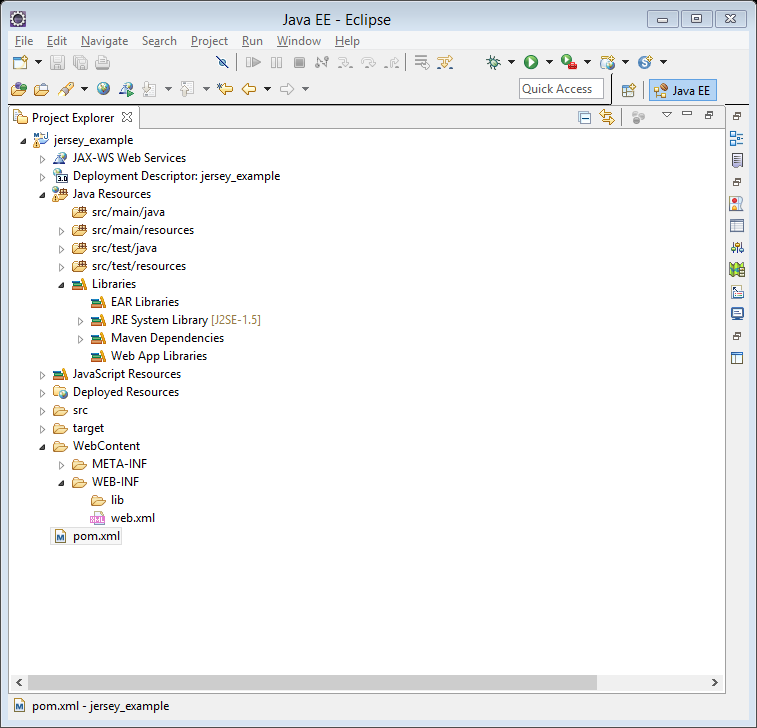Click the horizontal scrollbar thumb
The height and width of the screenshot is (728, 757).
[312, 682]
